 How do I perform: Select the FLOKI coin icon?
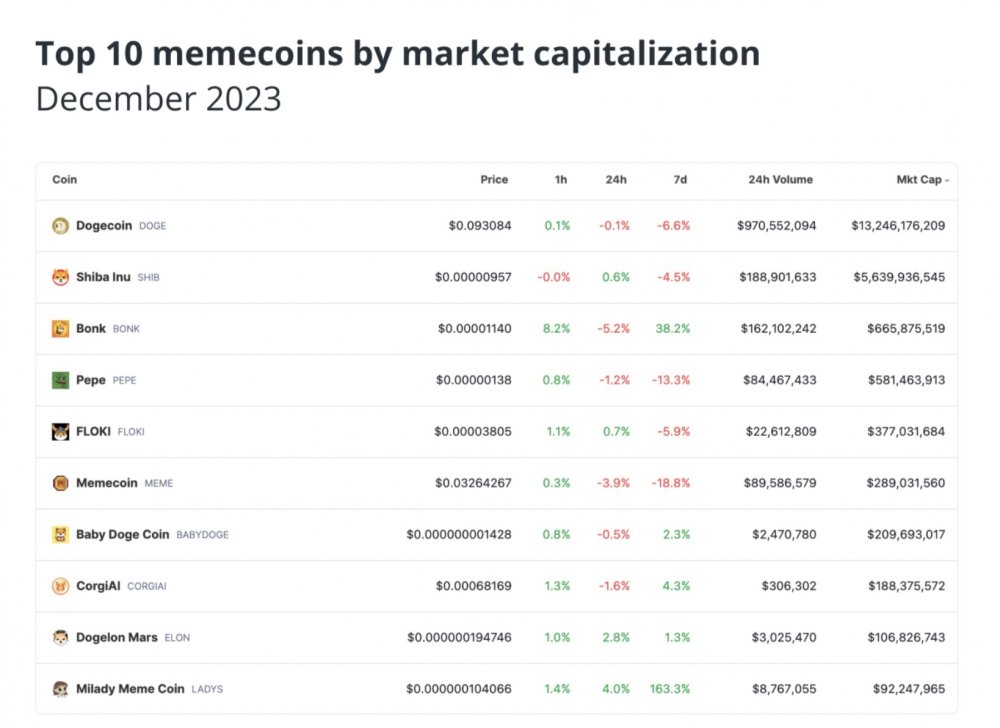pos(60,432)
